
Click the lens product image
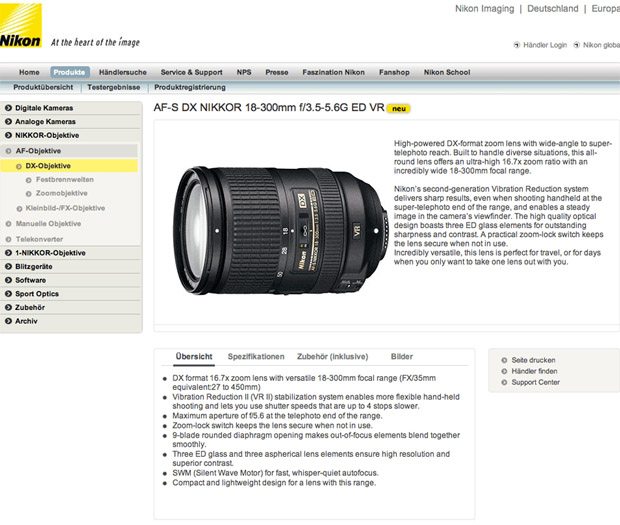coord(281,231)
